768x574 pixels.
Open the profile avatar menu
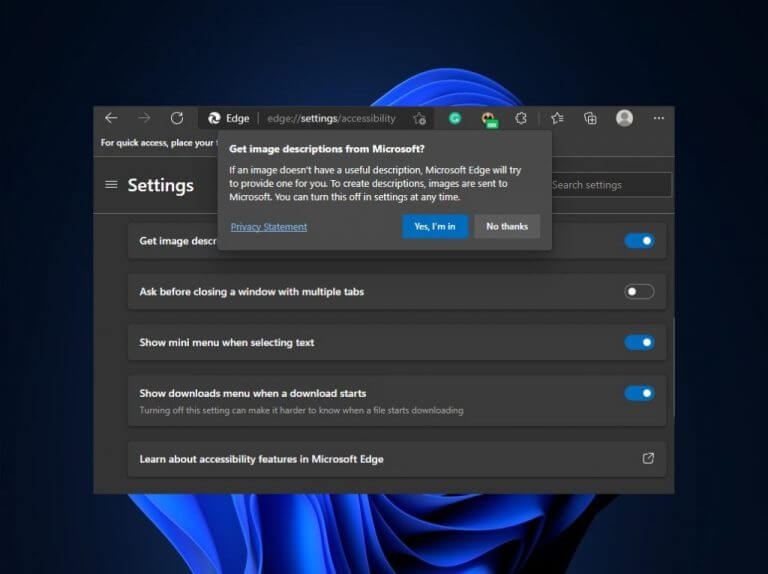624,118
